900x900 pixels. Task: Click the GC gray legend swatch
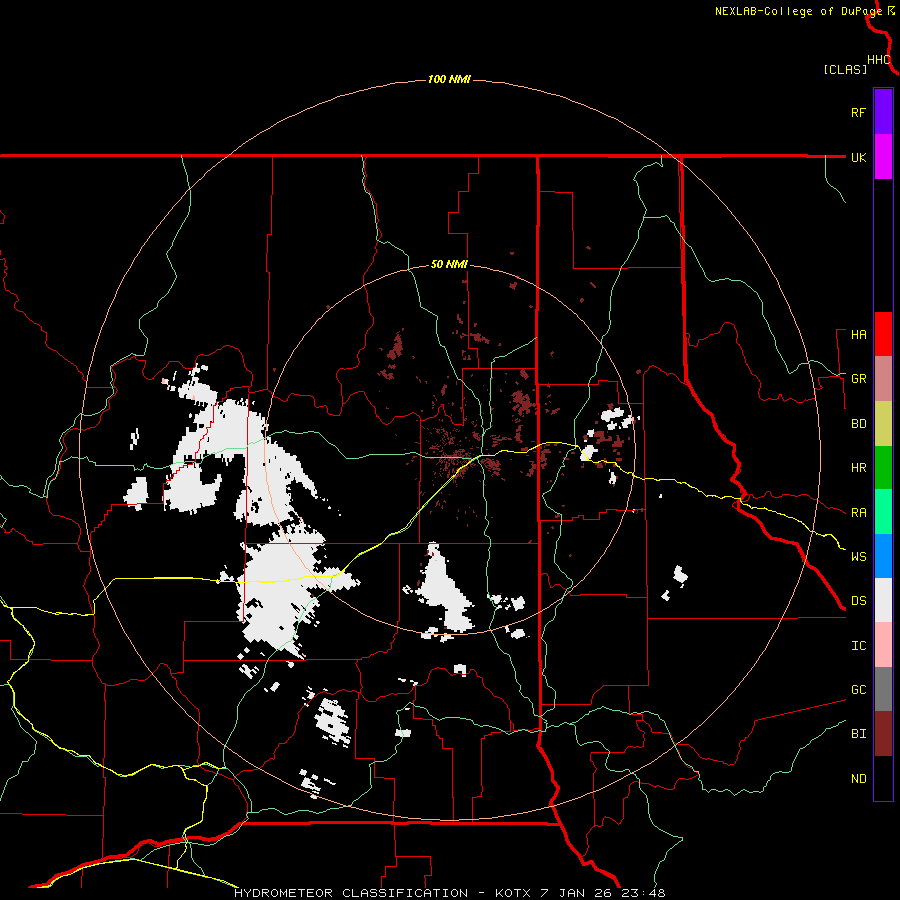(x=883, y=689)
